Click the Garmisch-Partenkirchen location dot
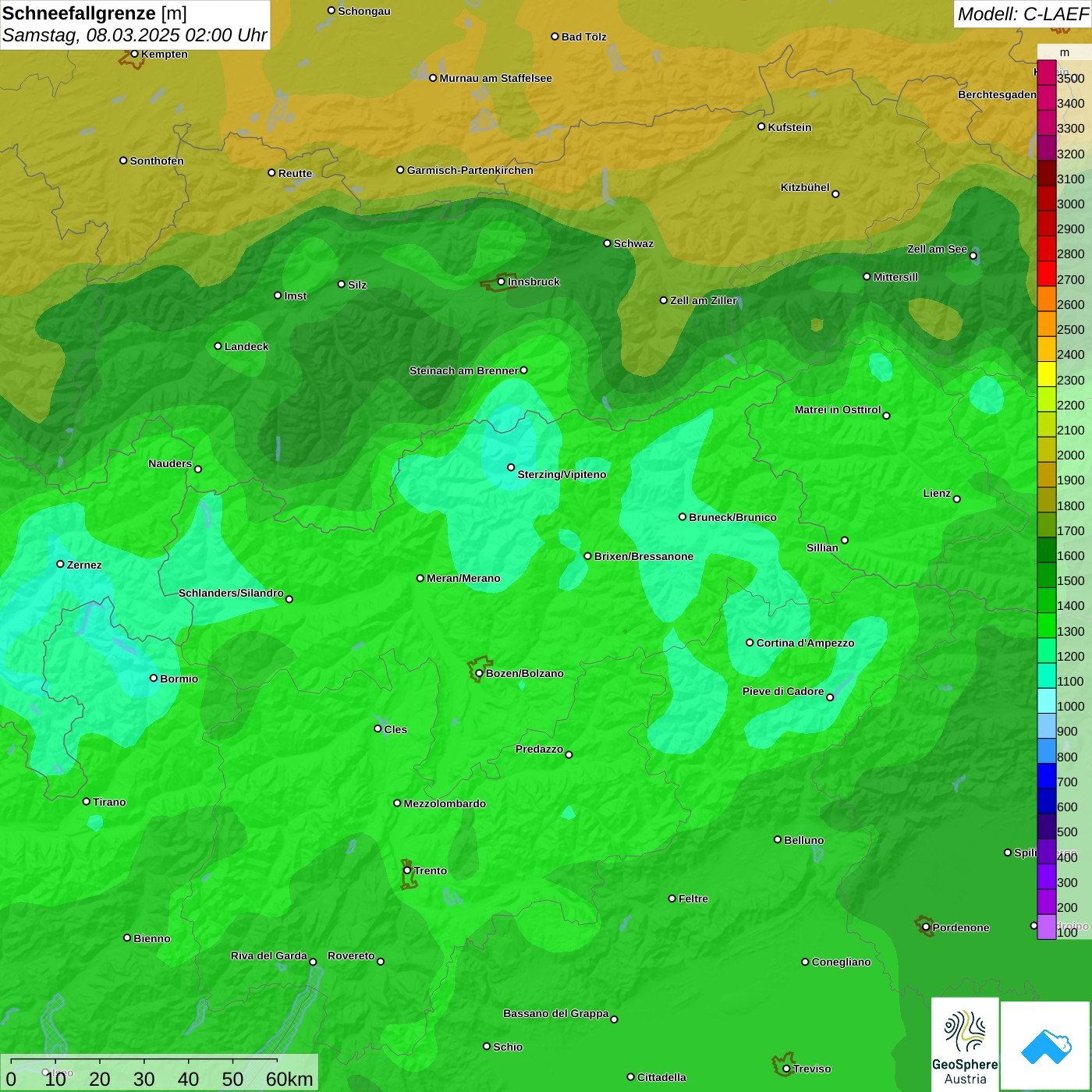 400,169
